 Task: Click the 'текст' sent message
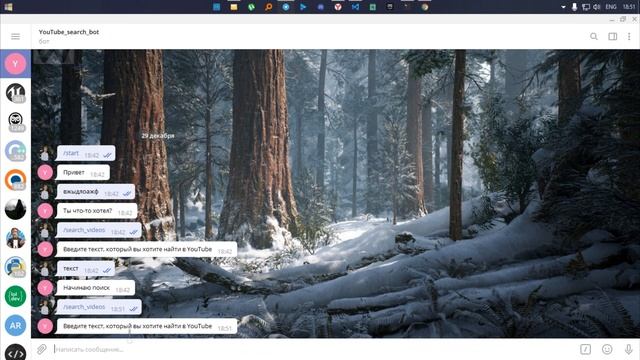[x=86, y=269]
